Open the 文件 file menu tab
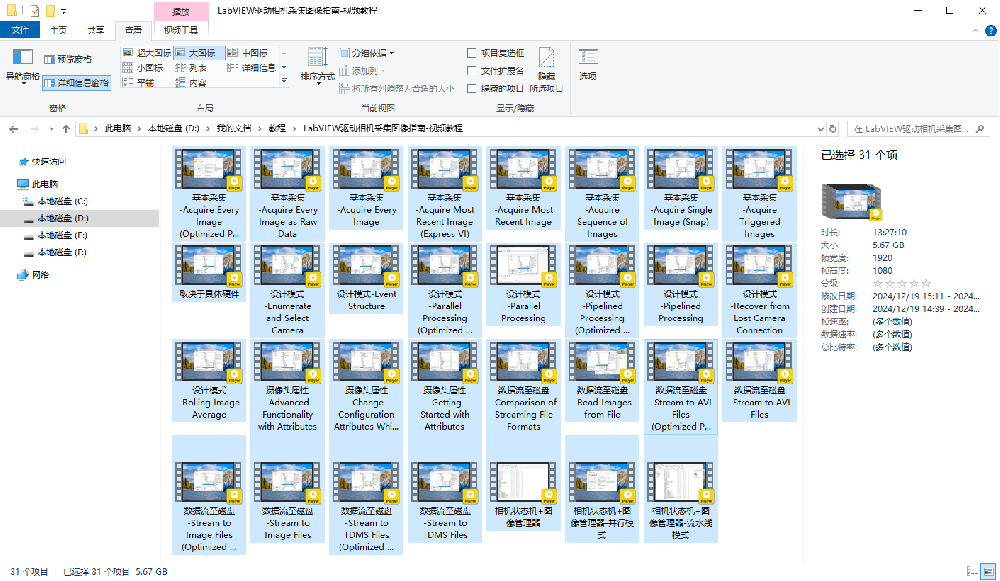Screen dimensions: 1000x581 [20, 30]
